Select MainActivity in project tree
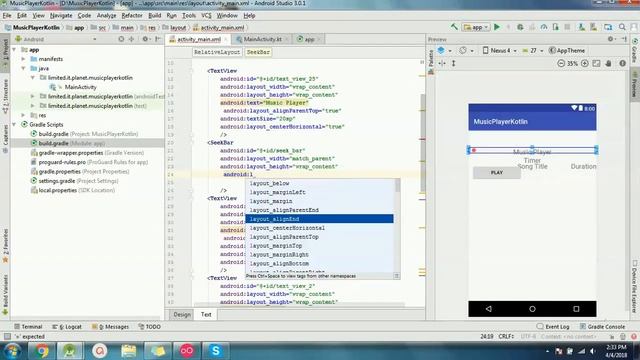 pyautogui.click(x=80, y=87)
